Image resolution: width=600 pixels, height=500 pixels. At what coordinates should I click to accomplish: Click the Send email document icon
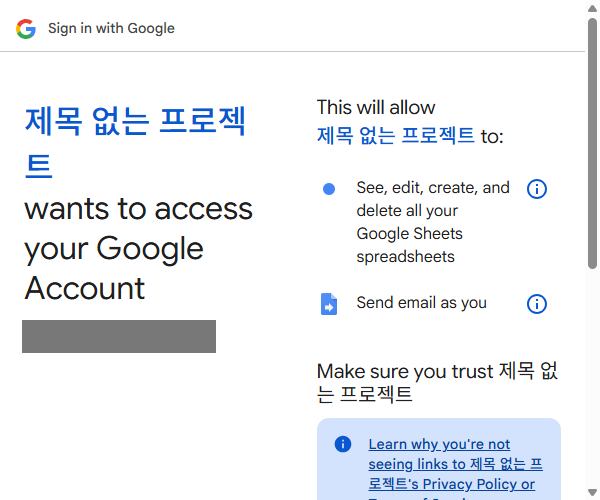coord(329,304)
